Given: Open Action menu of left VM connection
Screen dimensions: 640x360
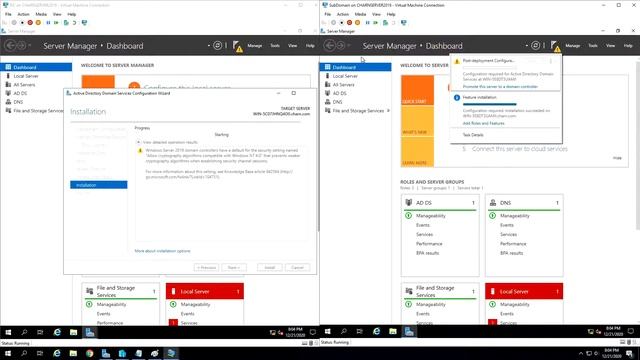Looking at the screenshot, I should (x=23, y=14).
